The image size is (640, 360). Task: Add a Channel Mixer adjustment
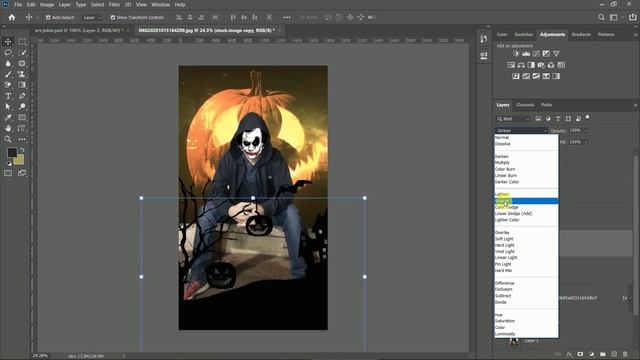[x=551, y=65]
